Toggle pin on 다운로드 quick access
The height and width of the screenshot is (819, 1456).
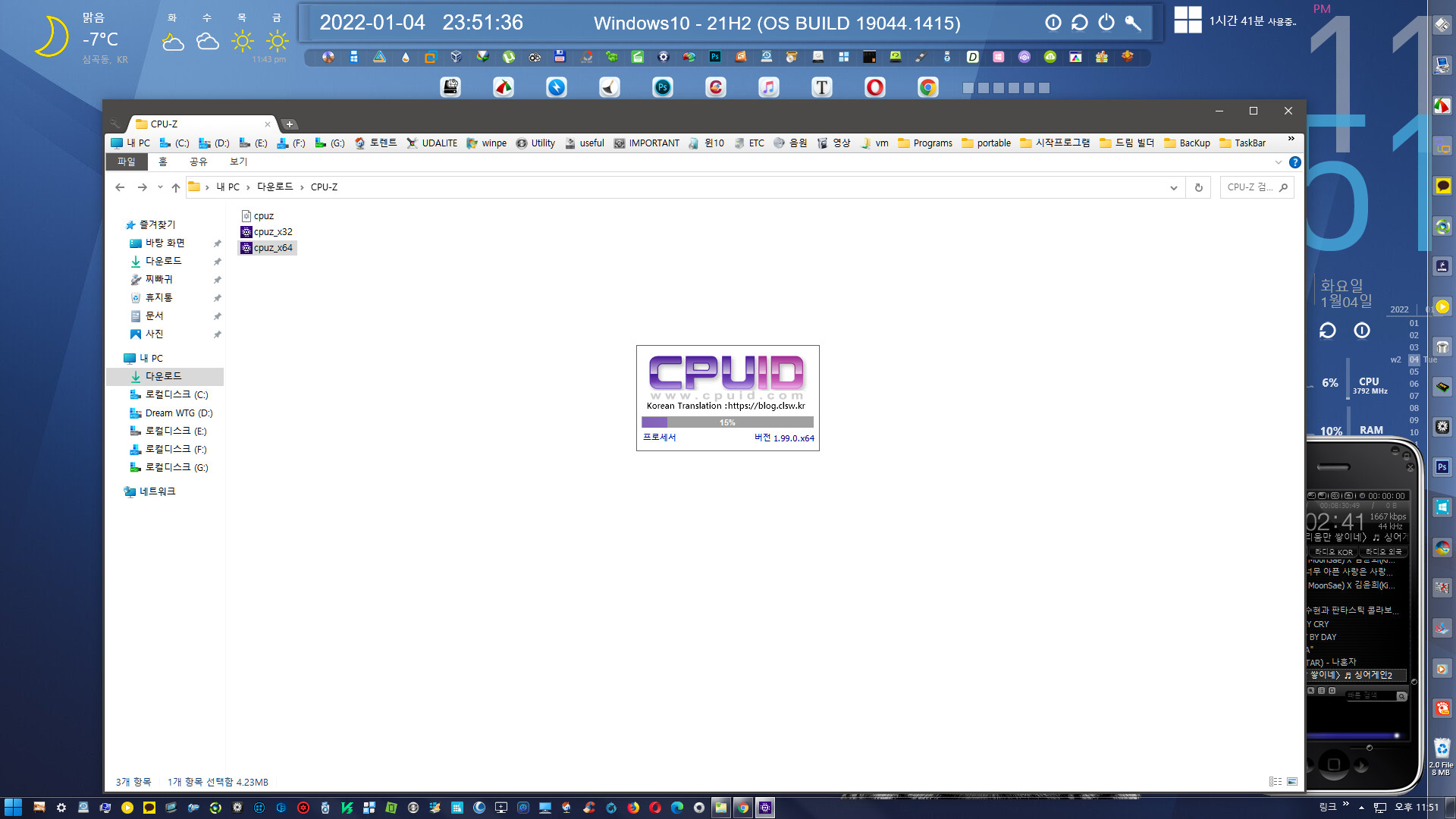(217, 262)
